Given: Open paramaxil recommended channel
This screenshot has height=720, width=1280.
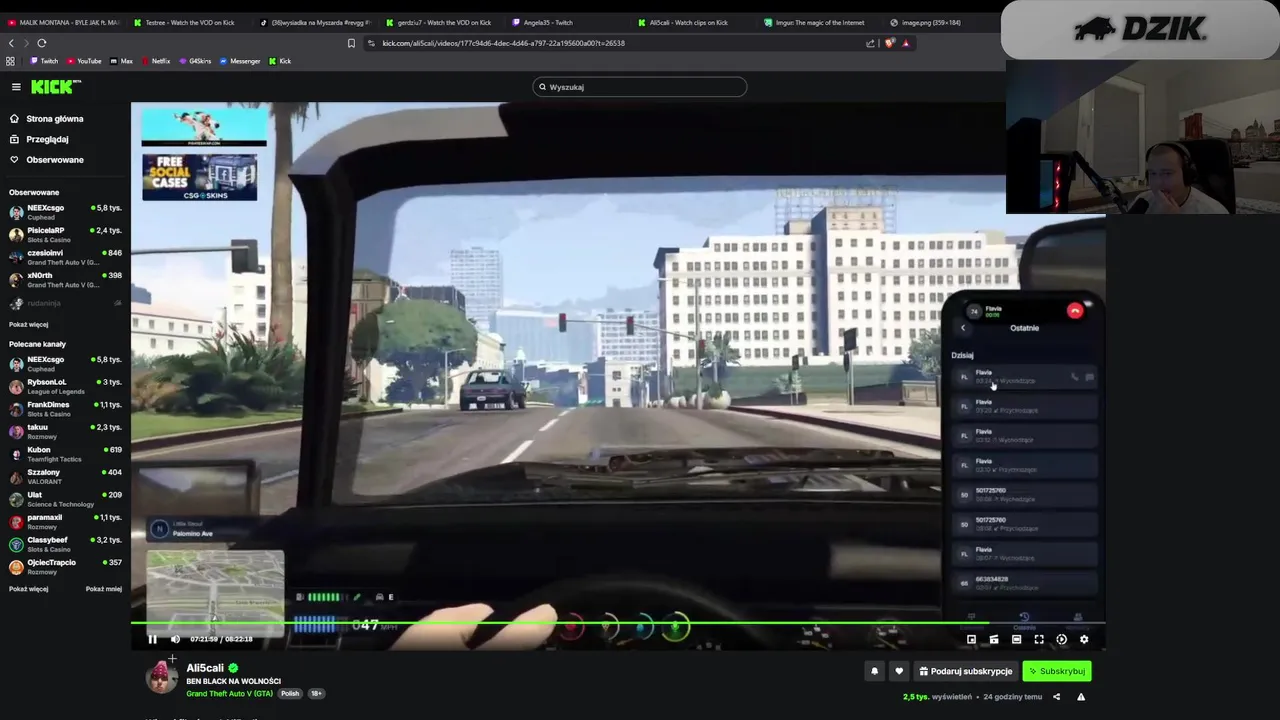Looking at the screenshot, I should pos(65,521).
